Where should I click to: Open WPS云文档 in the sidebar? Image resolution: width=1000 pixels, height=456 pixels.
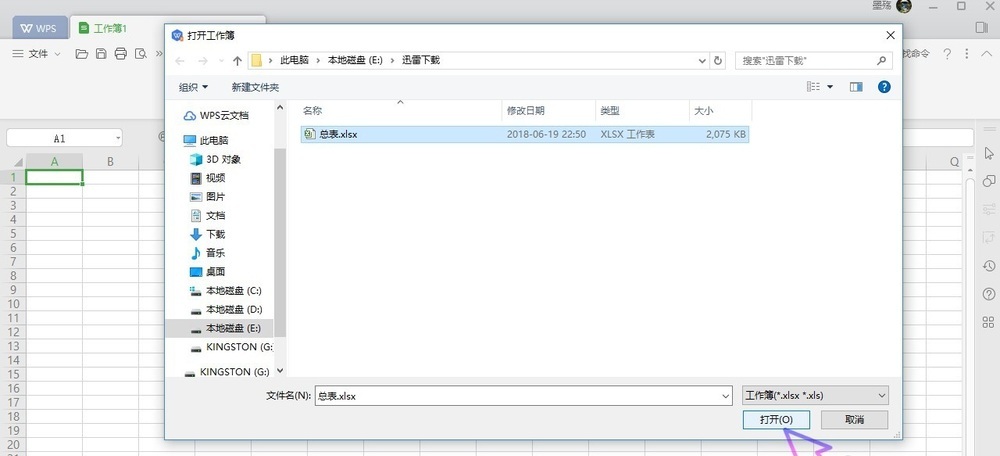[216, 115]
